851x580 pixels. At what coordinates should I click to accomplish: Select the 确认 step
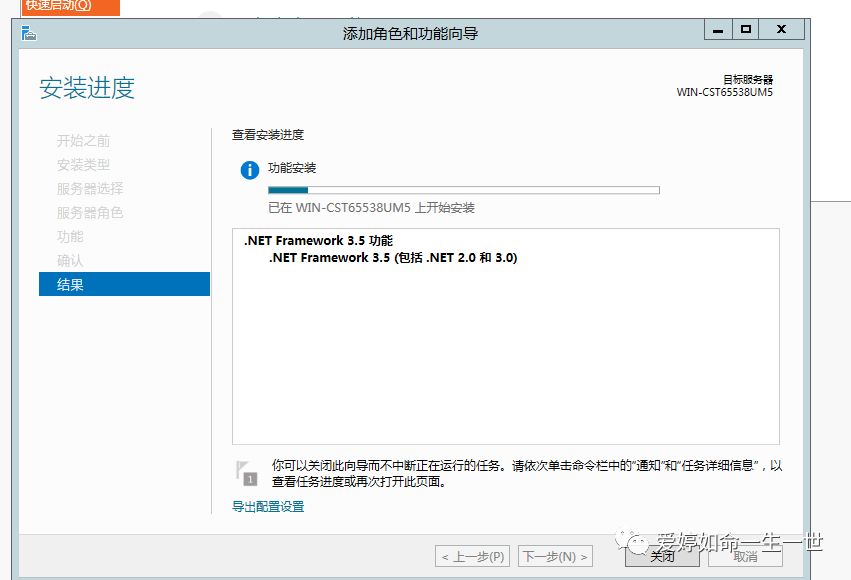70,260
